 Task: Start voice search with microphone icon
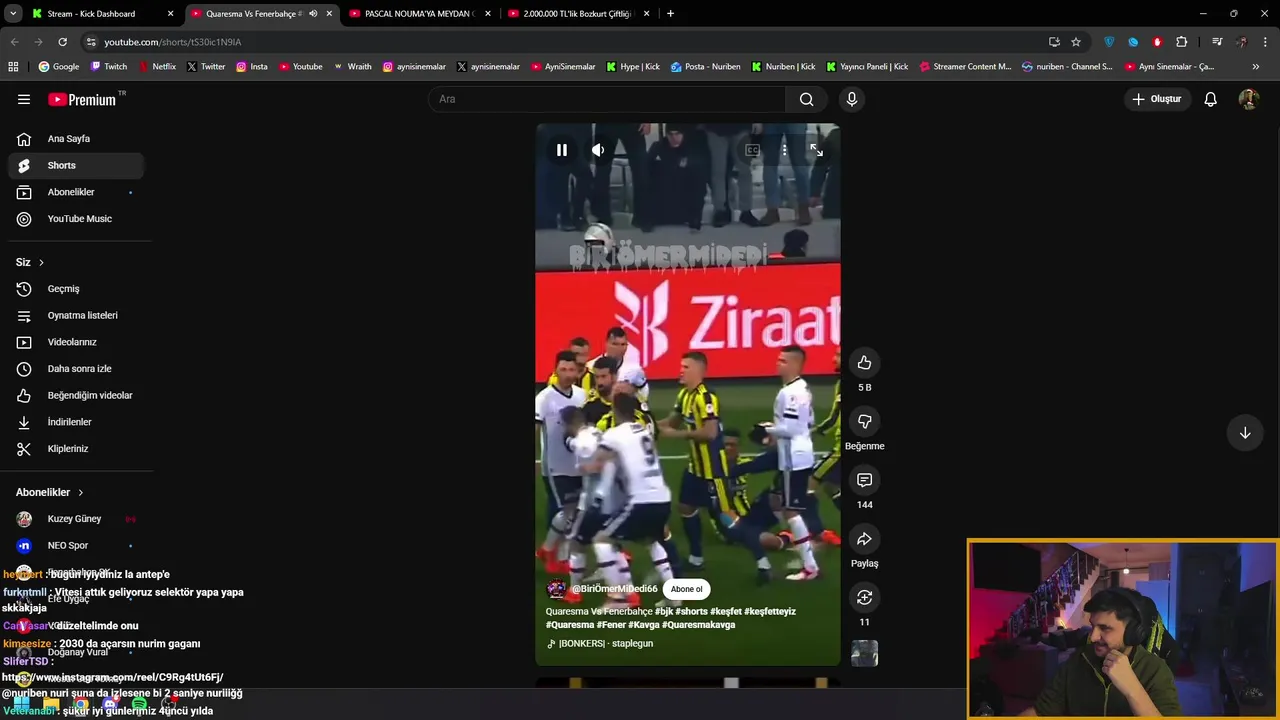pos(852,99)
